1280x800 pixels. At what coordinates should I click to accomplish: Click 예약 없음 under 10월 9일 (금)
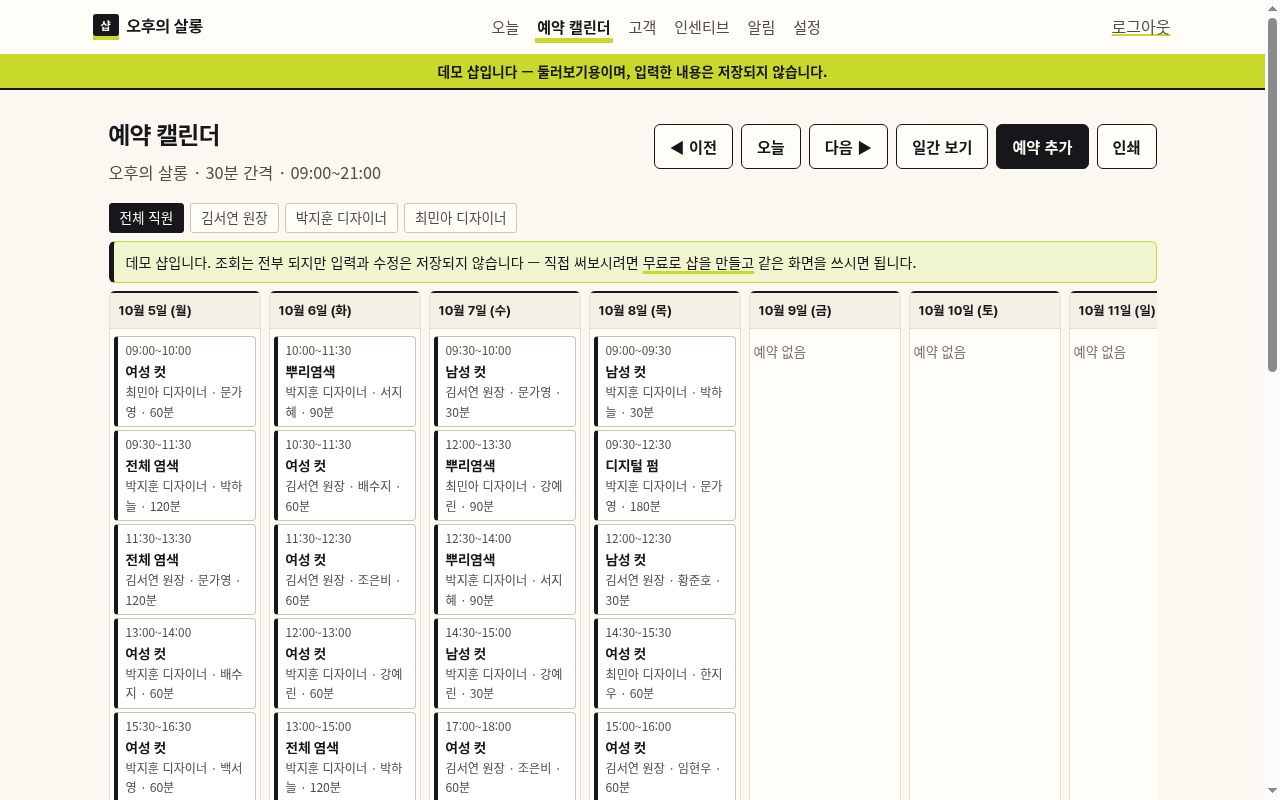[780, 352]
